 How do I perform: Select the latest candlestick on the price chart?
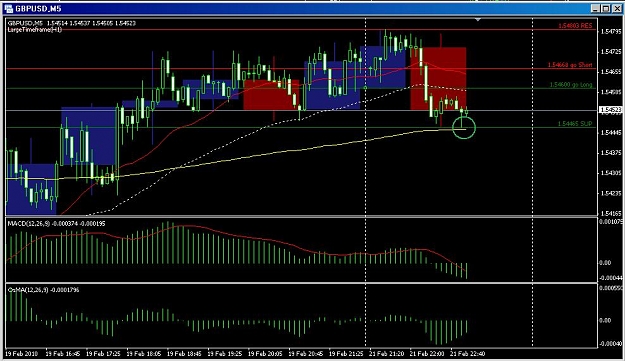[466, 111]
